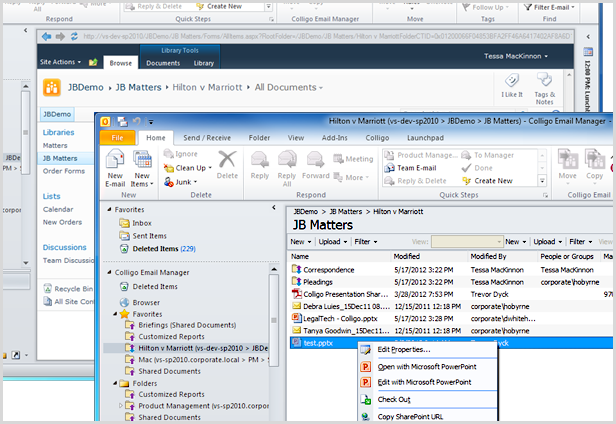Sort by Modified column header

click(x=428, y=256)
